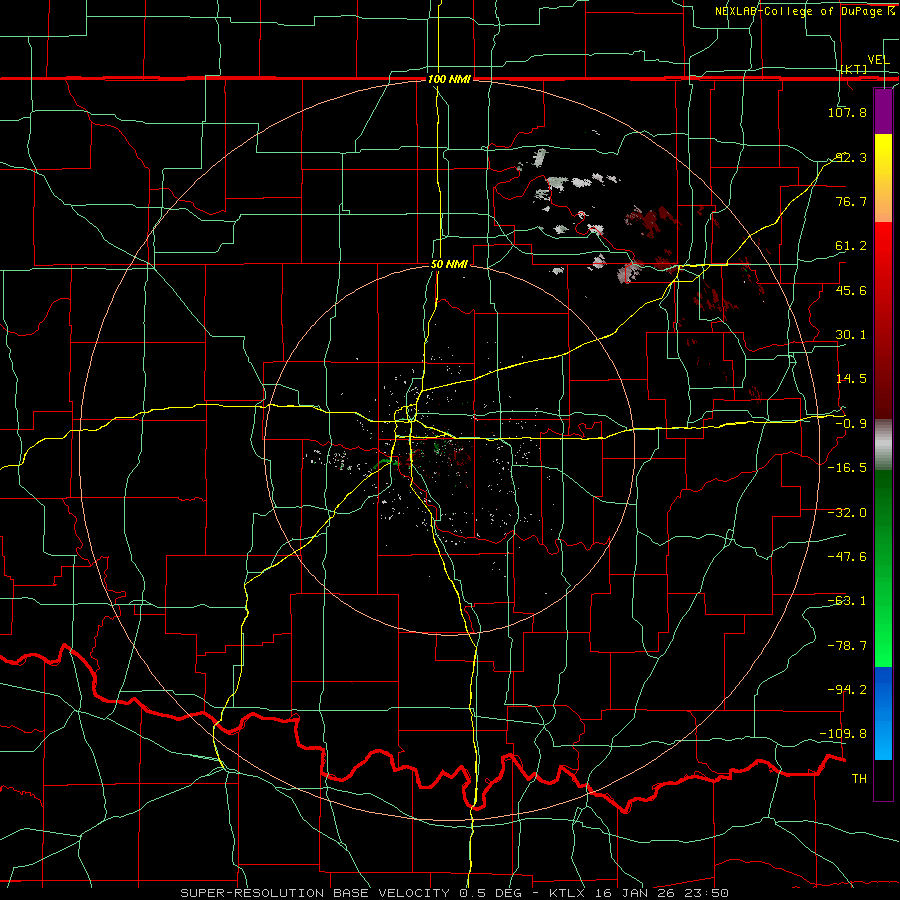Image resolution: width=900 pixels, height=900 pixels.
Task: Click the -94.2 velocity scale value
Action: click(847, 690)
